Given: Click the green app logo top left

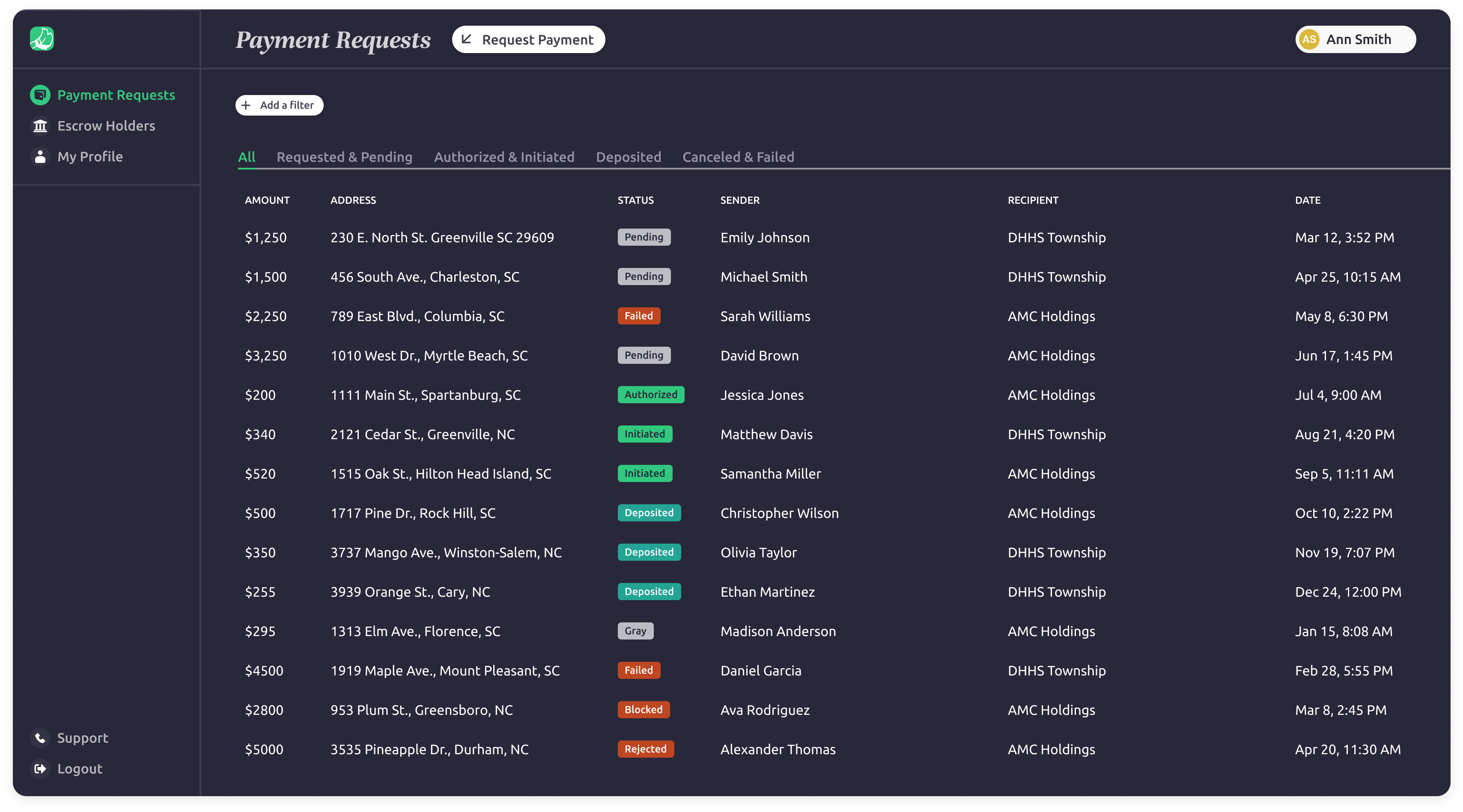Looking at the screenshot, I should pyautogui.click(x=42, y=39).
